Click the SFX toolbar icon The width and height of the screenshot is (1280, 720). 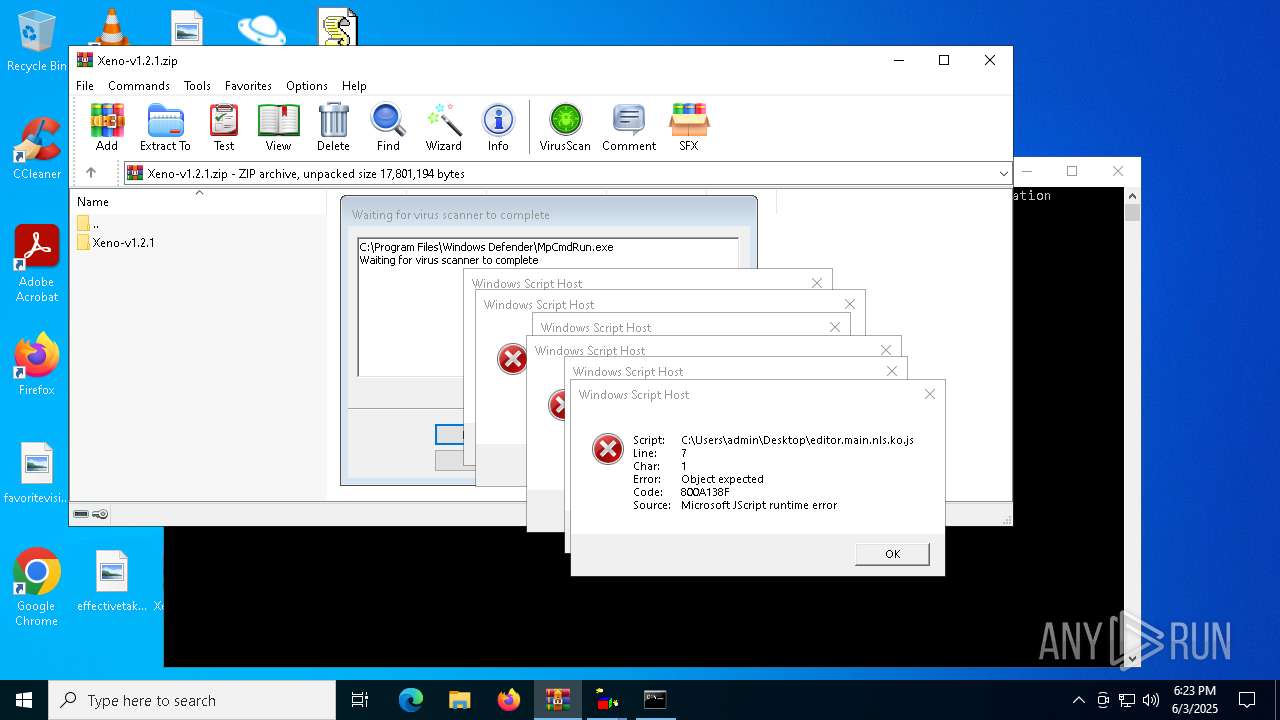[689, 127]
